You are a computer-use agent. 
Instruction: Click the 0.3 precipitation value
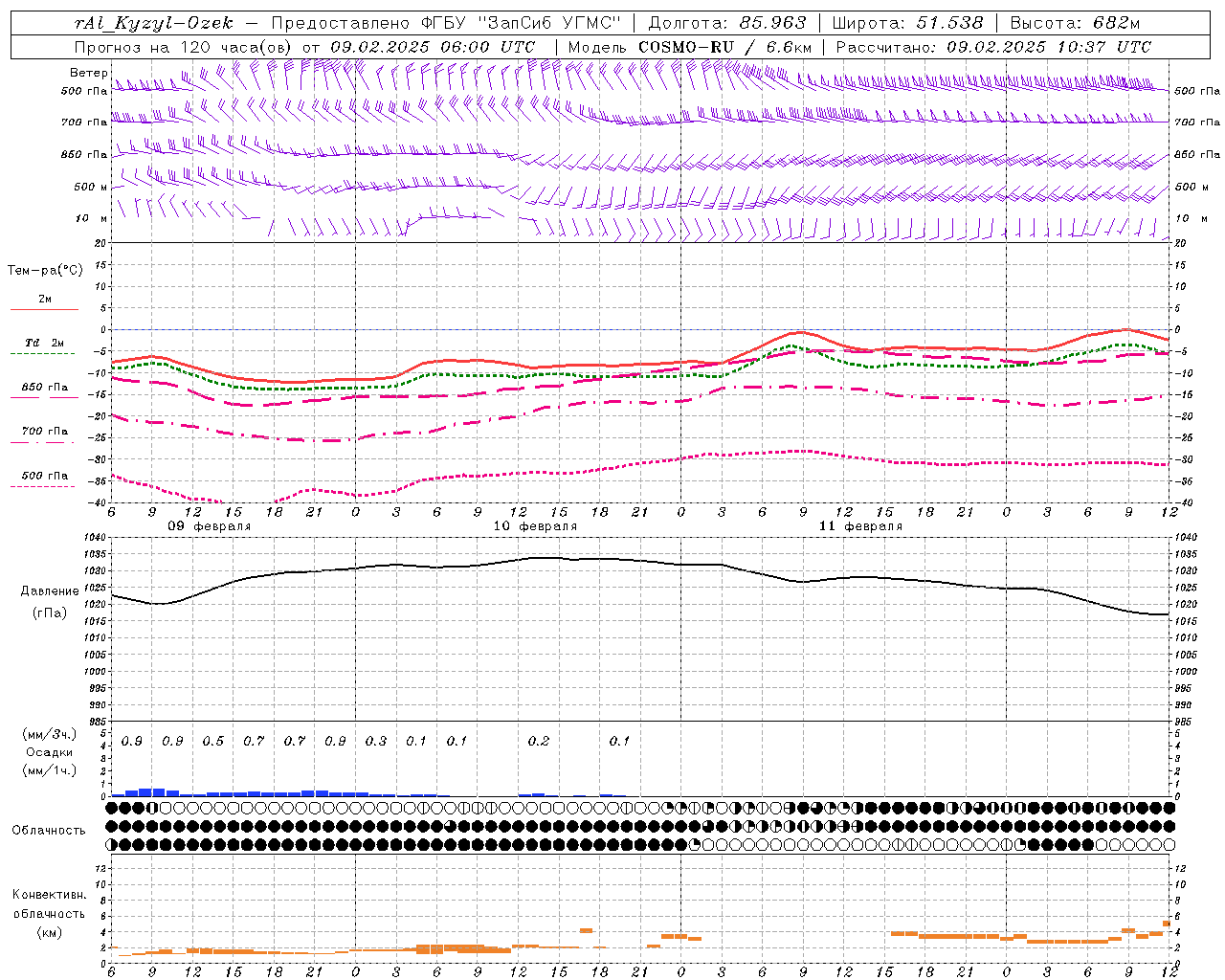(x=376, y=742)
